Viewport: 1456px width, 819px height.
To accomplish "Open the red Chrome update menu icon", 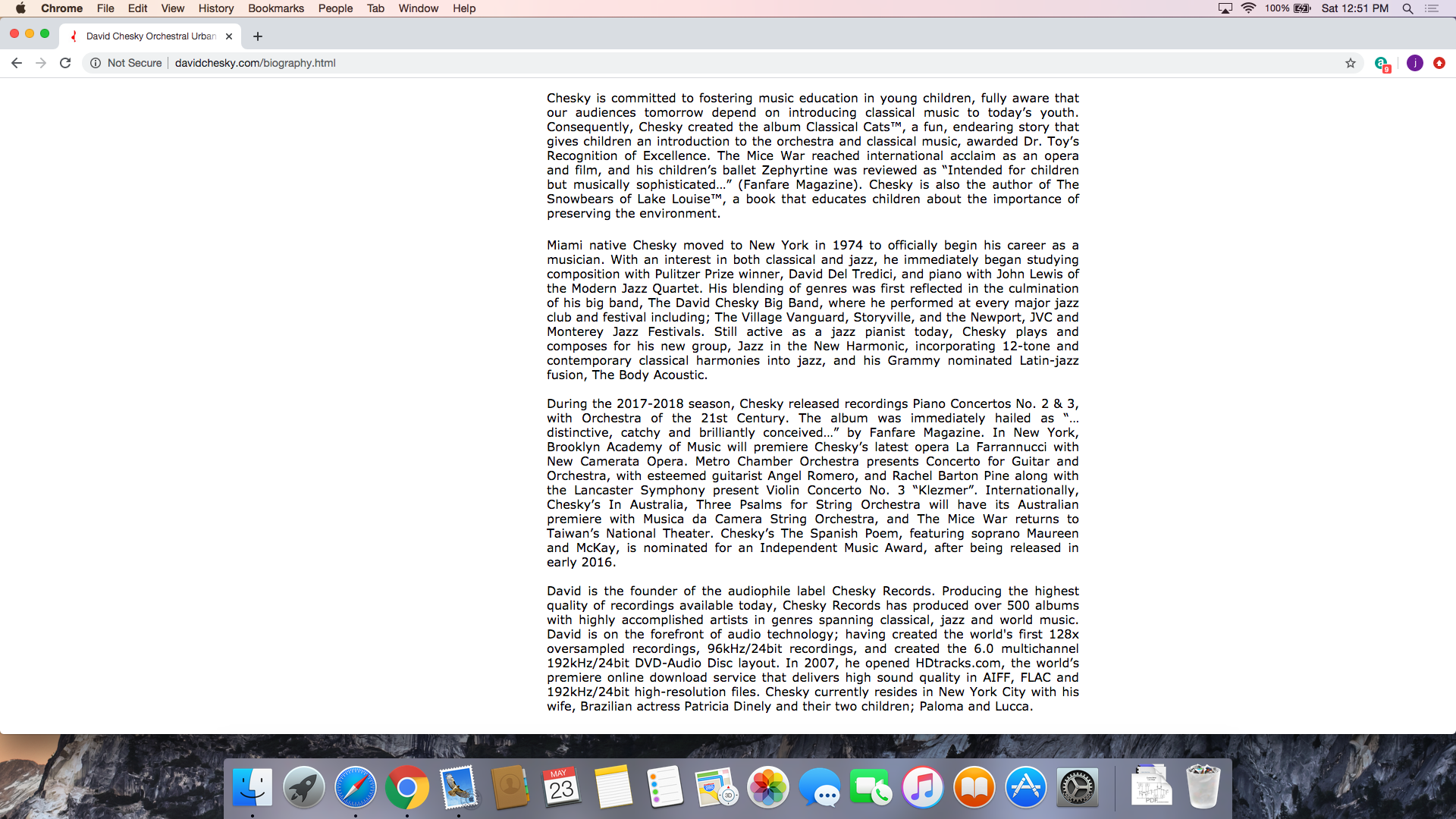I will click(1439, 63).
